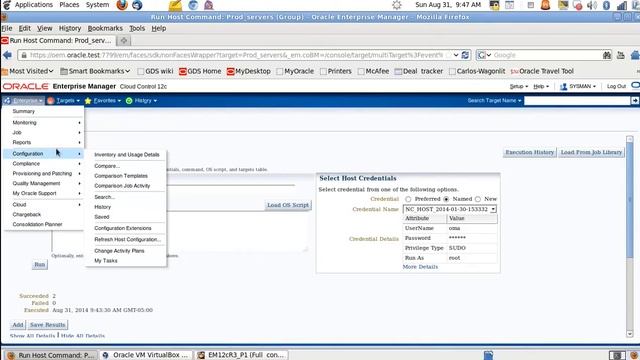Click the Execution History button
640x360 pixels.
tap(529, 152)
